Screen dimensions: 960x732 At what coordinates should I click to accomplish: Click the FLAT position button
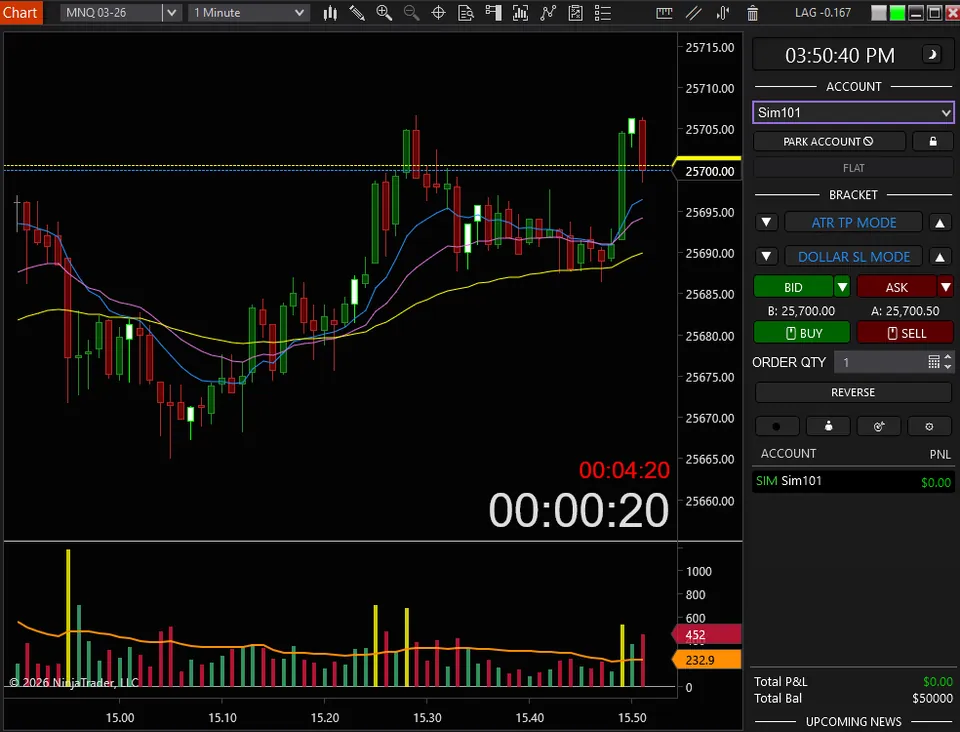click(853, 168)
